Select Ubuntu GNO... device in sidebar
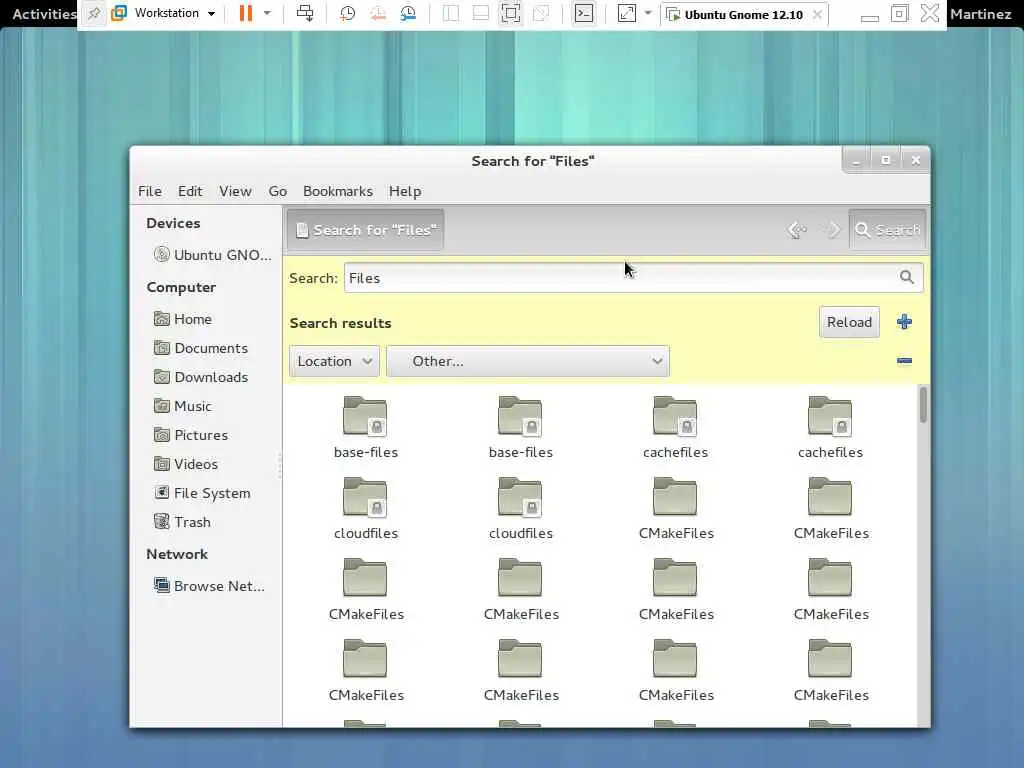The height and width of the screenshot is (768, 1024). [213, 255]
